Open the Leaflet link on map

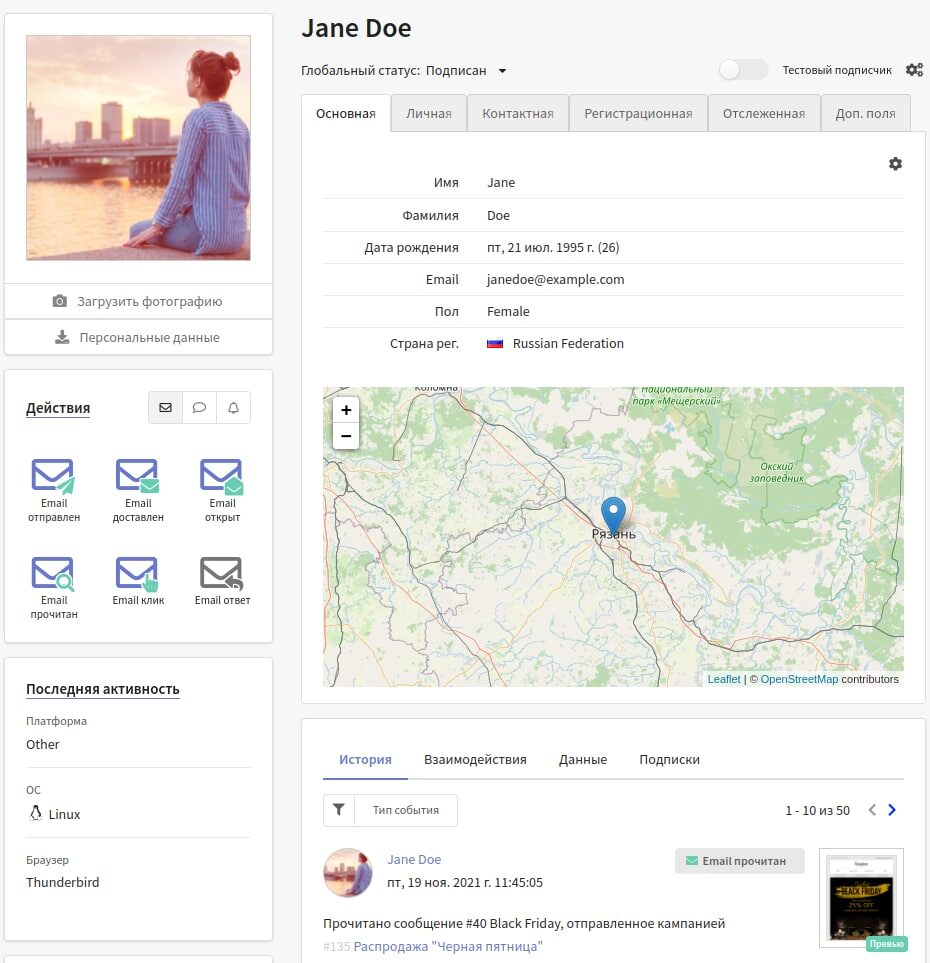click(x=724, y=679)
